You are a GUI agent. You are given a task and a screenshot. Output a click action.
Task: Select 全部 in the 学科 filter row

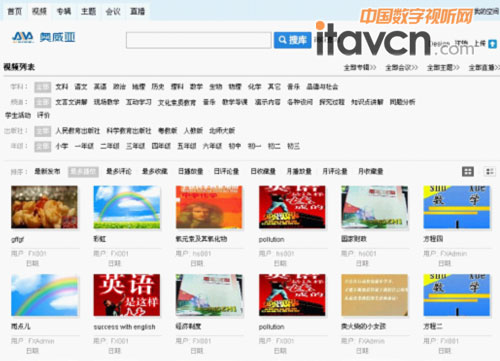[43, 87]
